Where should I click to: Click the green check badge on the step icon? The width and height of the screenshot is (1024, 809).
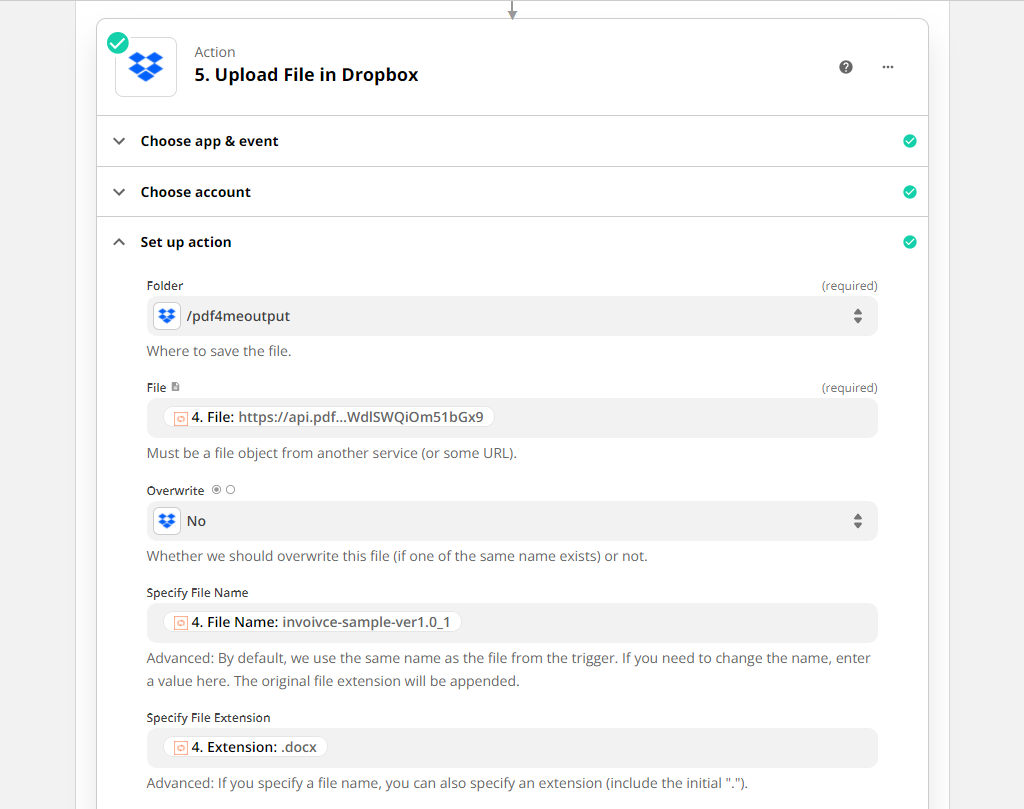coord(117,43)
